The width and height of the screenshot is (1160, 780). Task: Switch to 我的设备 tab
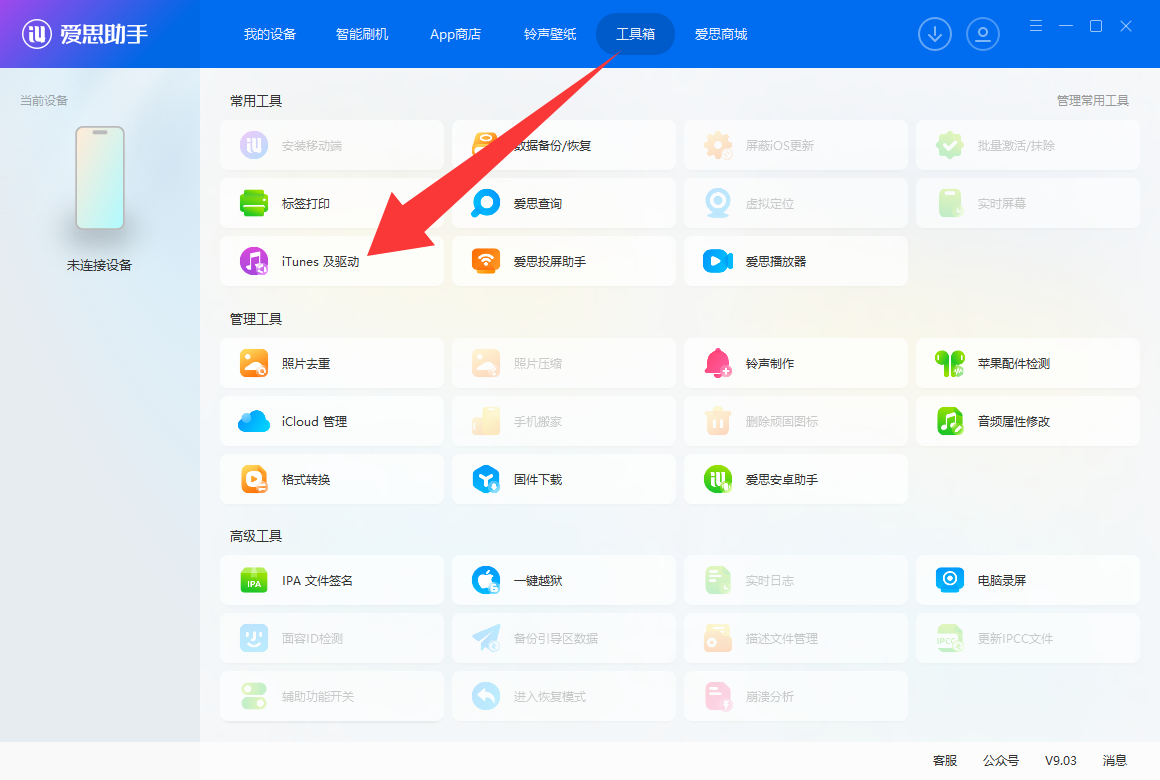[x=270, y=34]
